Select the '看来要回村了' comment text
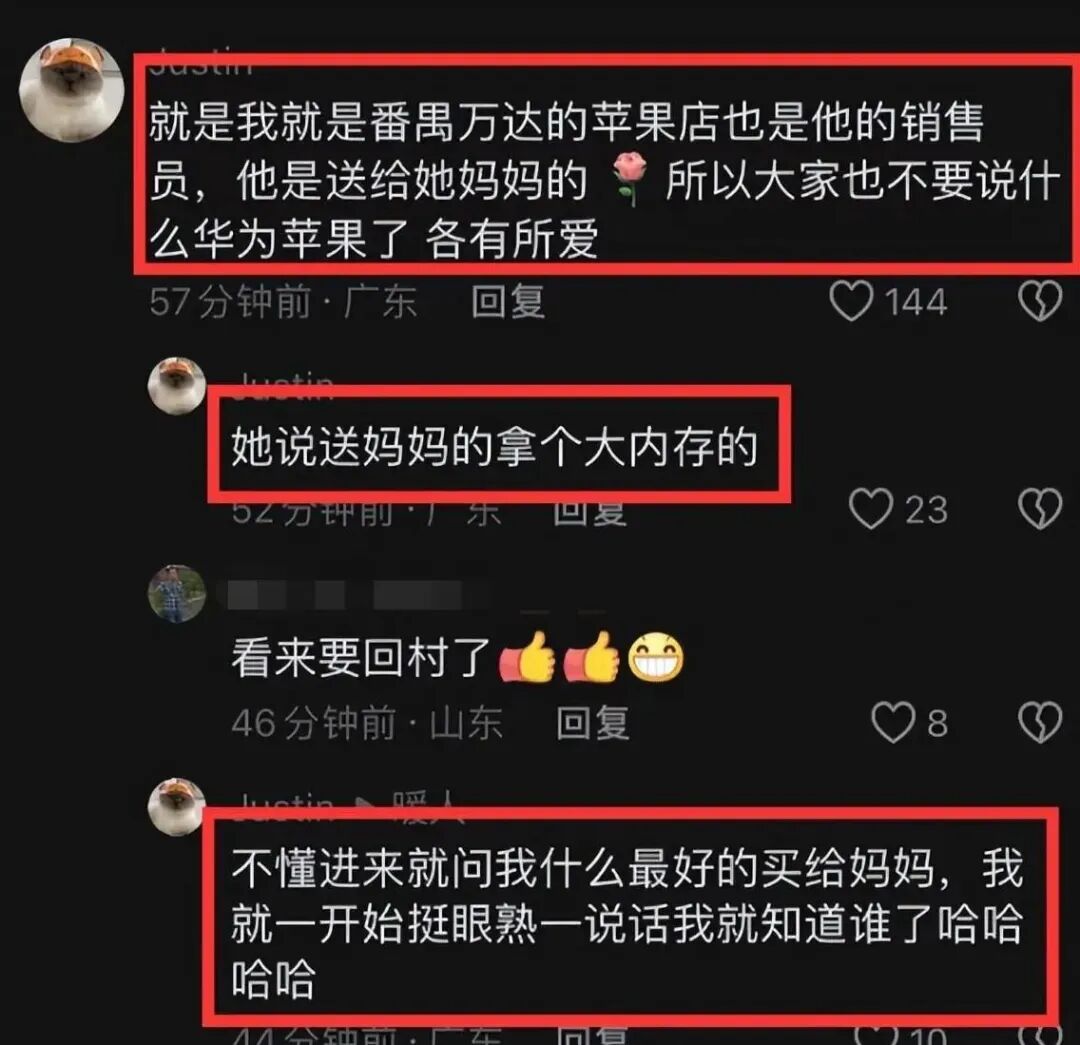This screenshot has width=1080, height=1045. (x=360, y=657)
